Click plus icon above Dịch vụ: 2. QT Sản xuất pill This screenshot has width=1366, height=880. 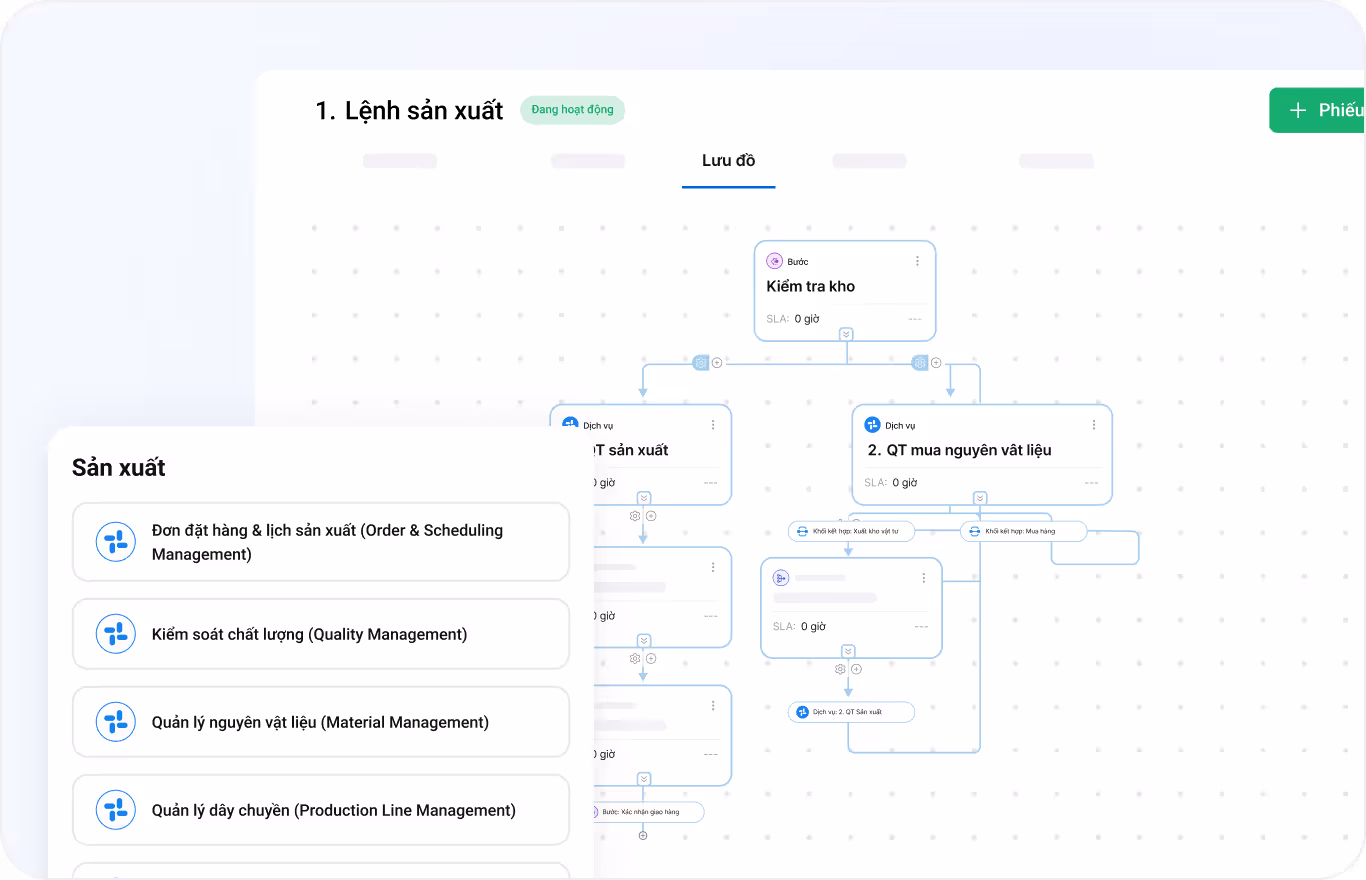pos(856,669)
